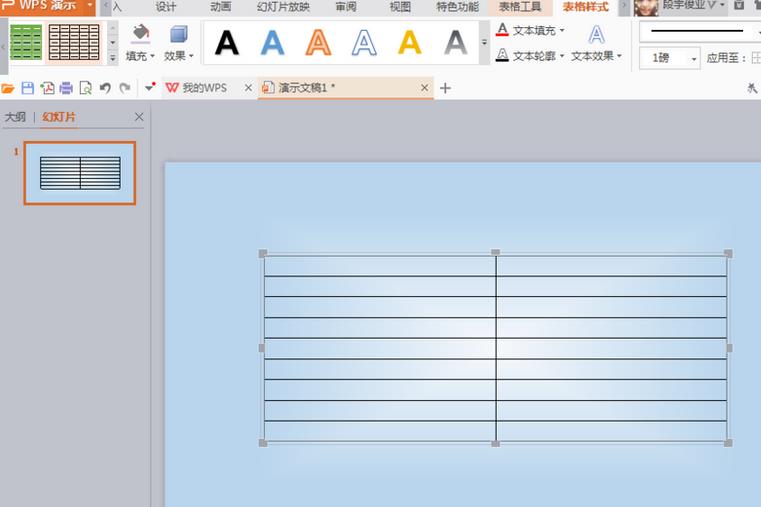The image size is (761, 507).
Task: Switch to the 特色功能 tab
Action: 457,7
